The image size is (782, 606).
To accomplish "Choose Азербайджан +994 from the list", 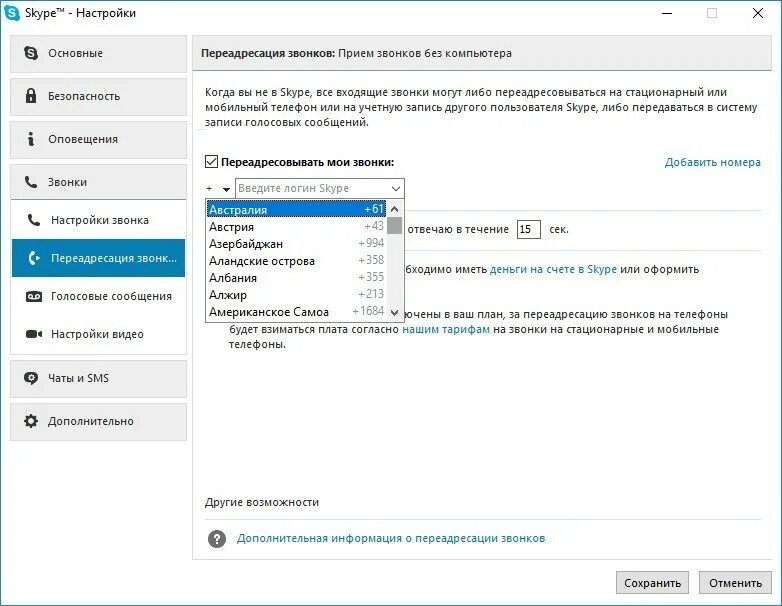I will coord(296,243).
